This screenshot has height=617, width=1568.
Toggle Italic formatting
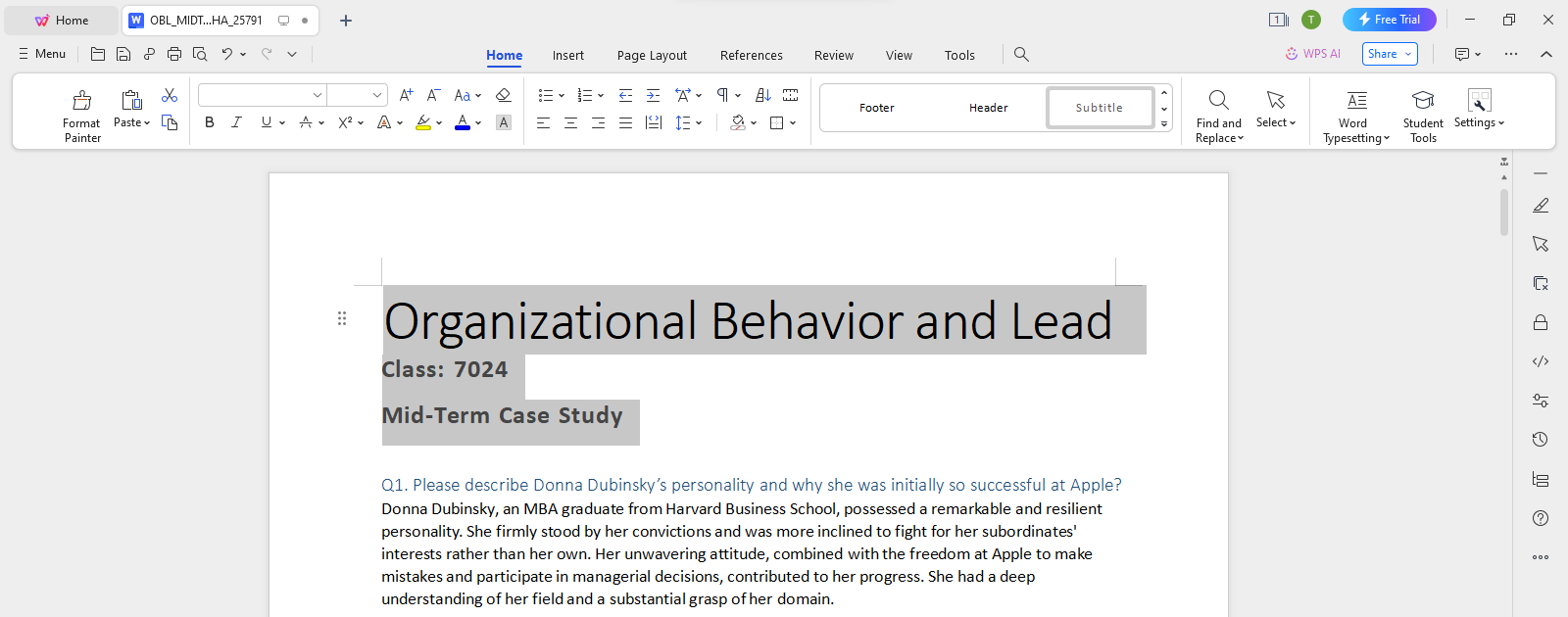[x=236, y=122]
